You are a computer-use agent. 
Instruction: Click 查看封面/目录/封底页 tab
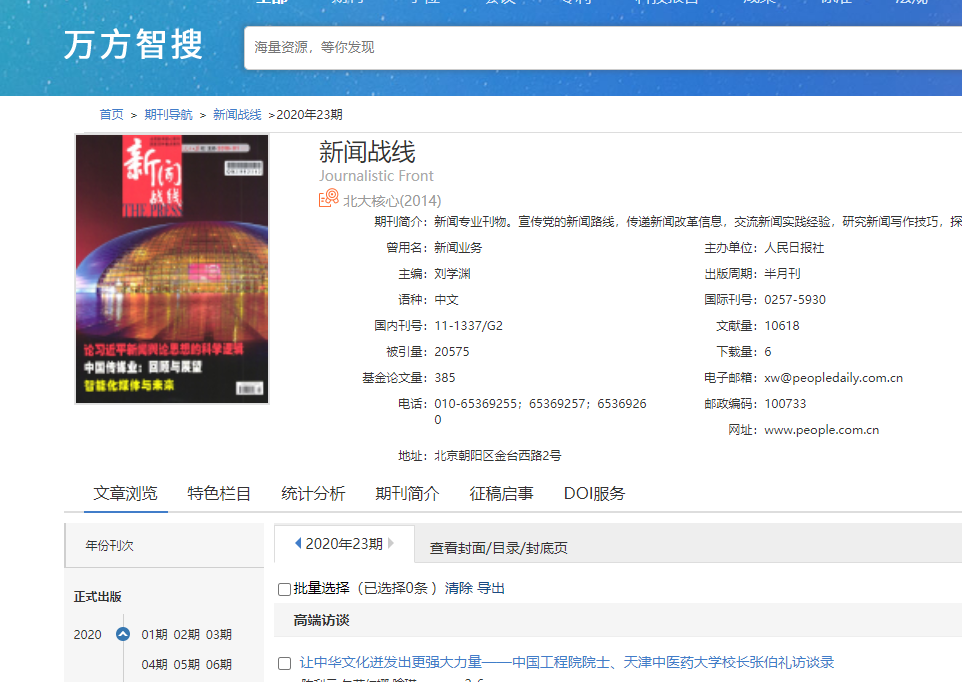(x=499, y=548)
